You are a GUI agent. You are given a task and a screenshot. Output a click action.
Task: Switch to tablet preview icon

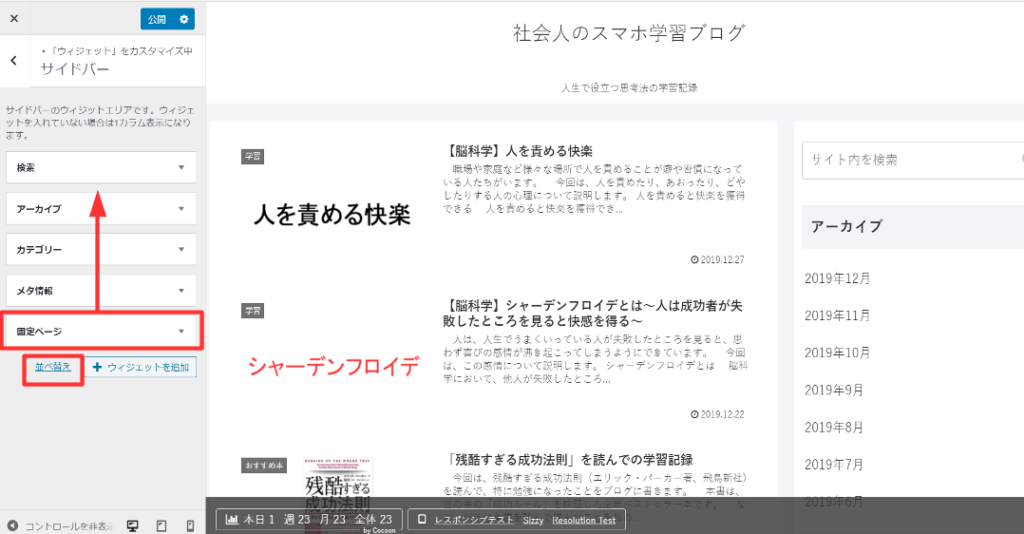161,525
